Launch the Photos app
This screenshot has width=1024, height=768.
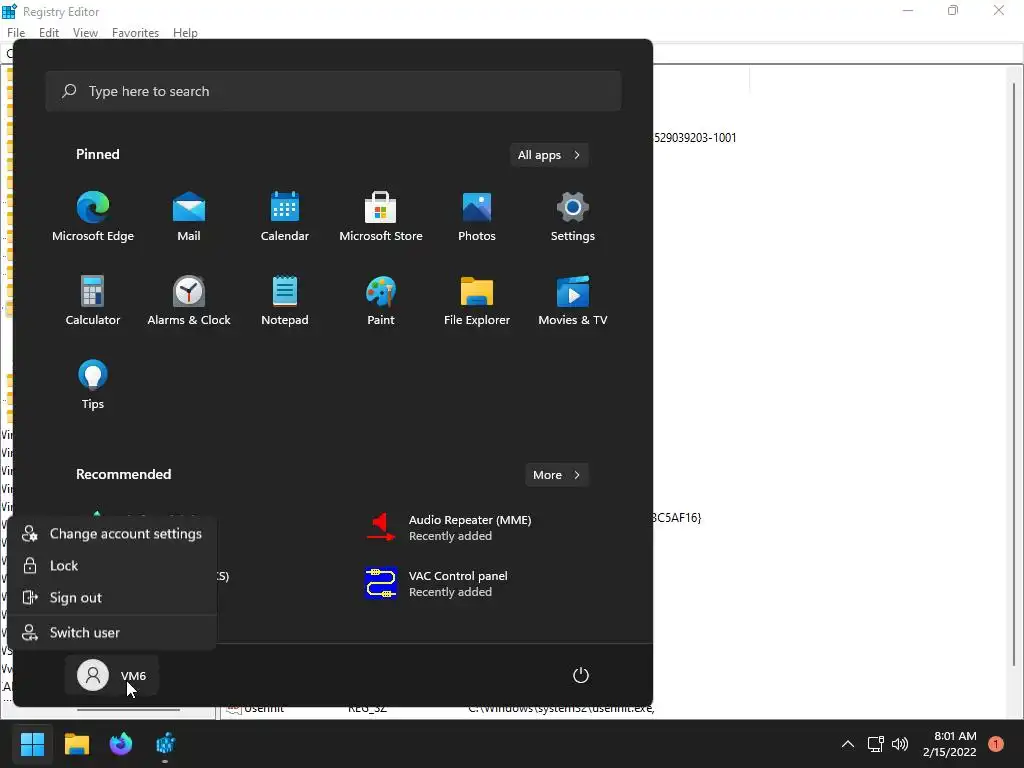(477, 217)
